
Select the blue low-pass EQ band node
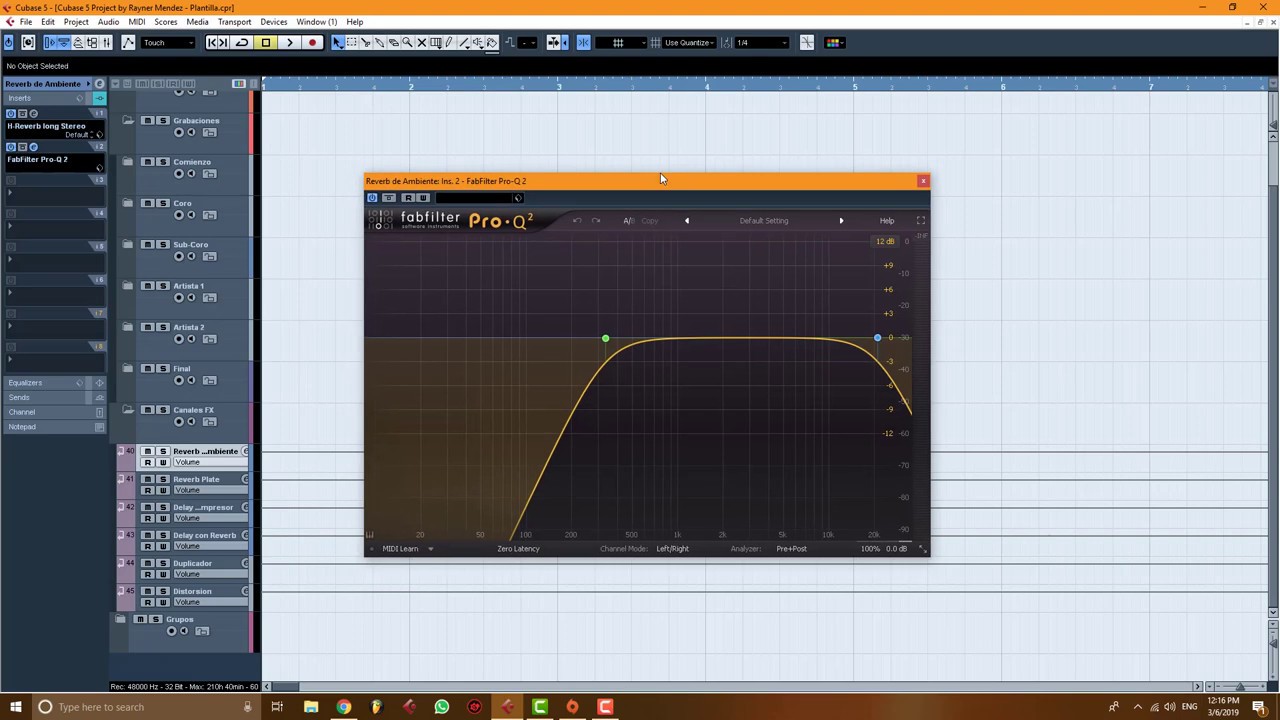click(877, 338)
